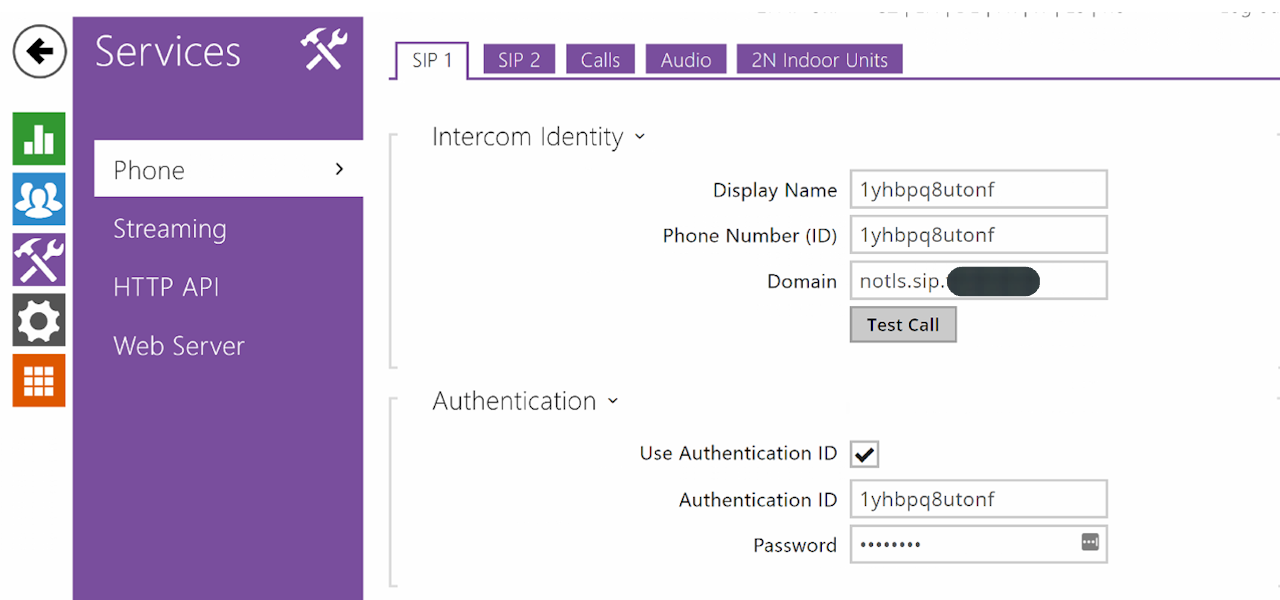
Task: Open the green Status chart icon
Action: pyautogui.click(x=39, y=139)
